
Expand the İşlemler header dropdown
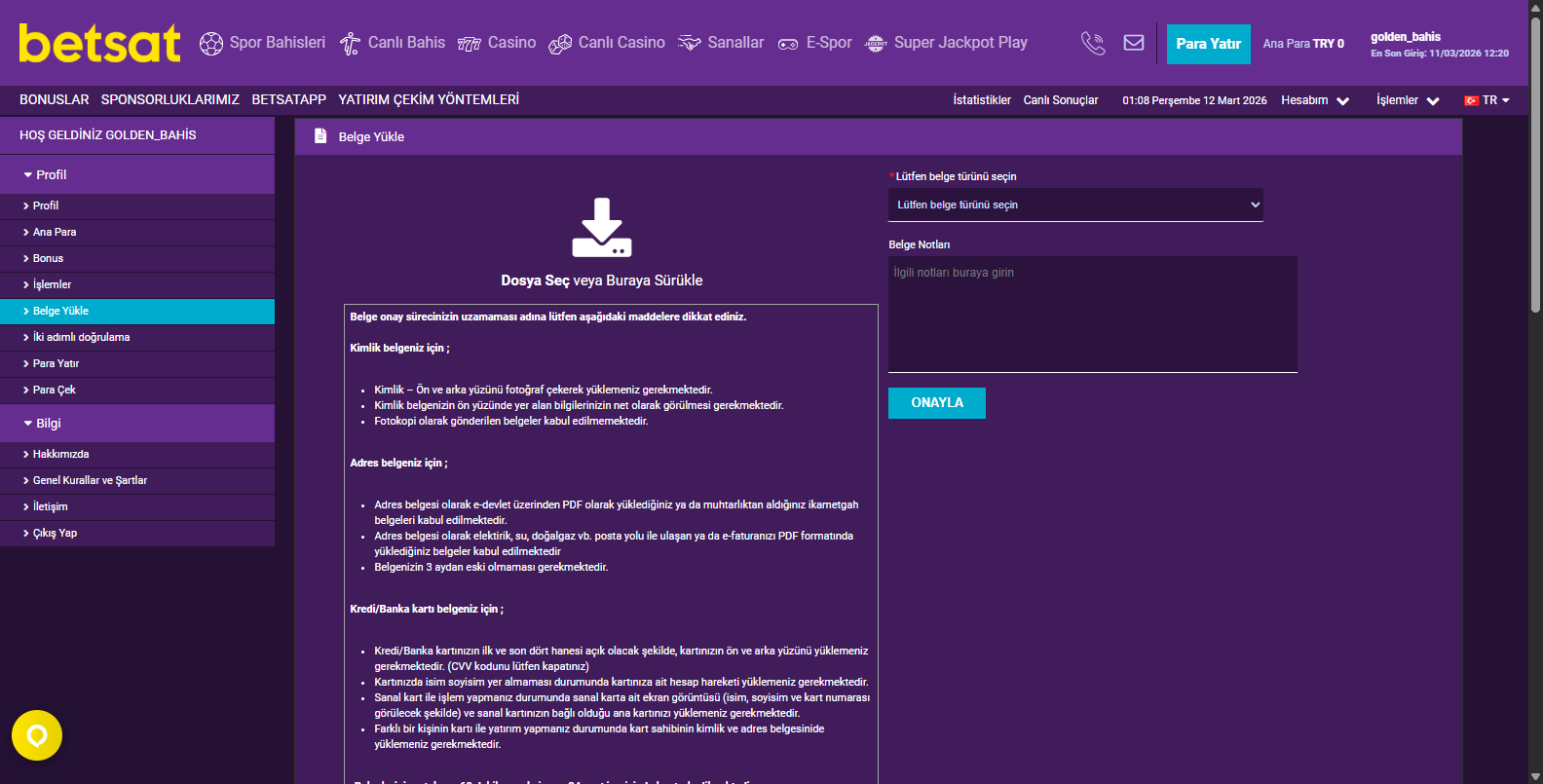1407,100
